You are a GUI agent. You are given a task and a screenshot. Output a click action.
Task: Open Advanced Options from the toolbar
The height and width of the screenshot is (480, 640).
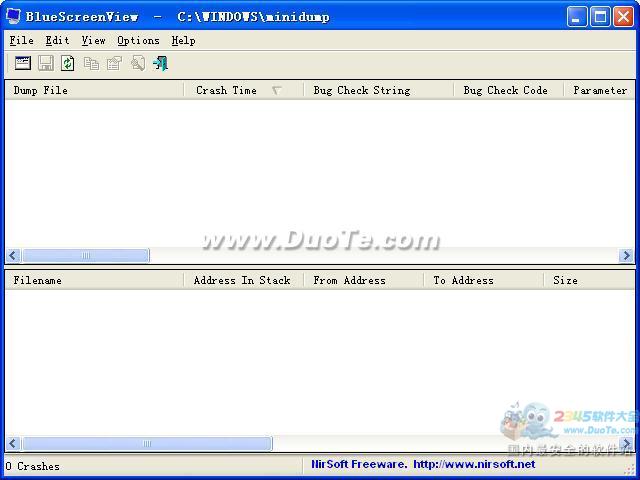click(x=23, y=63)
